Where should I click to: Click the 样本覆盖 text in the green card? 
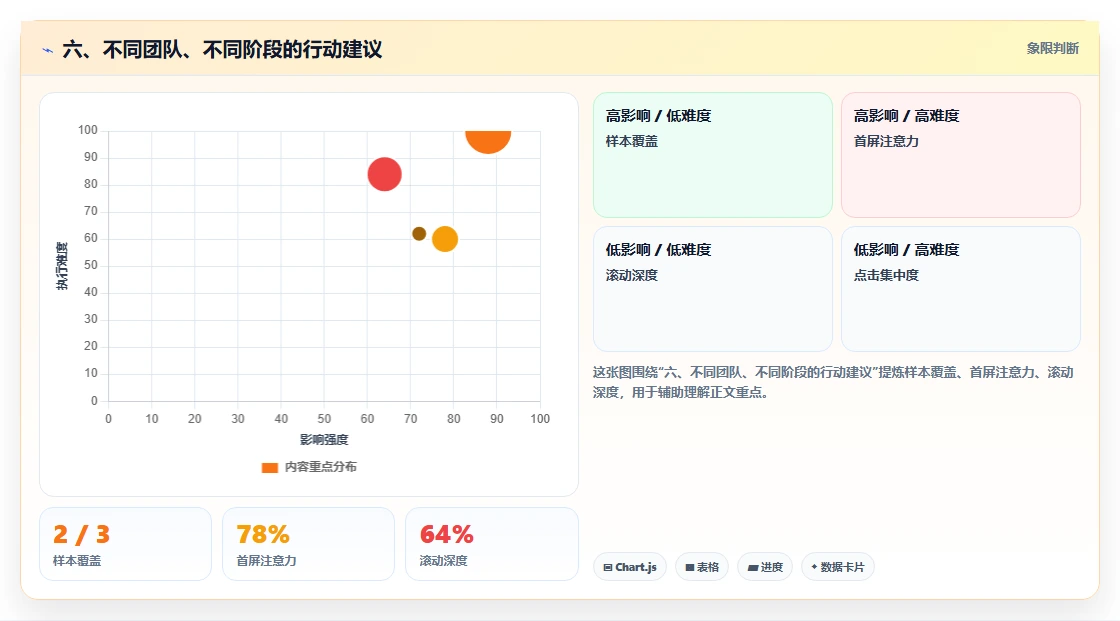click(x=631, y=141)
